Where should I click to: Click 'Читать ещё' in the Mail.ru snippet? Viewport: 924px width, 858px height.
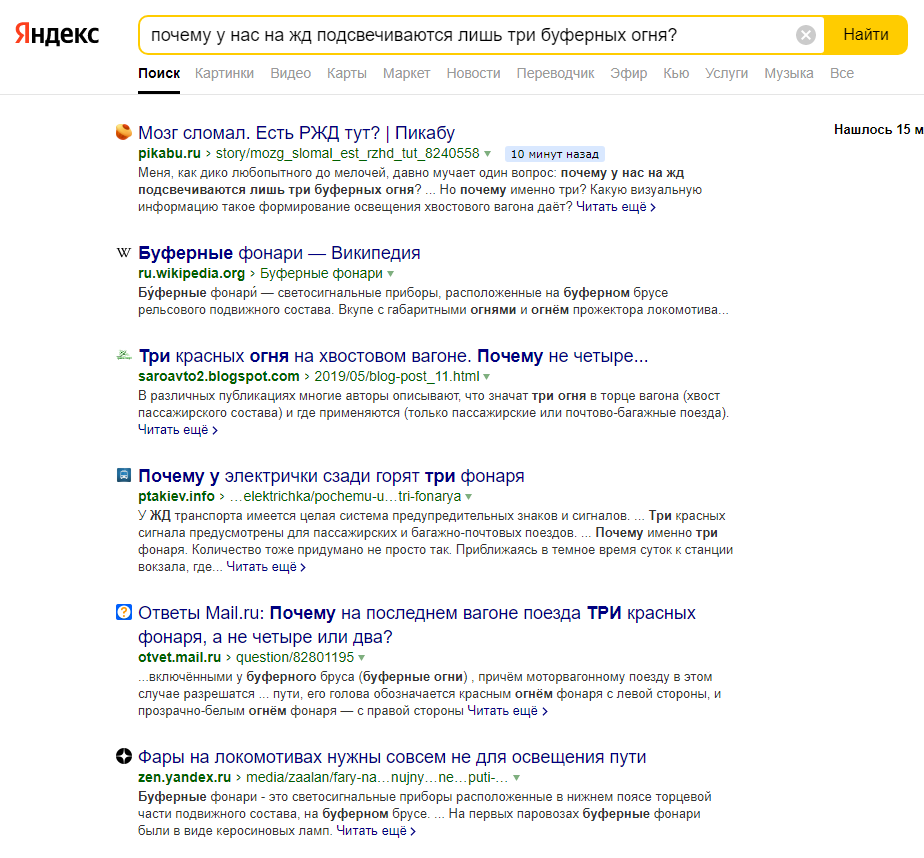click(x=507, y=711)
